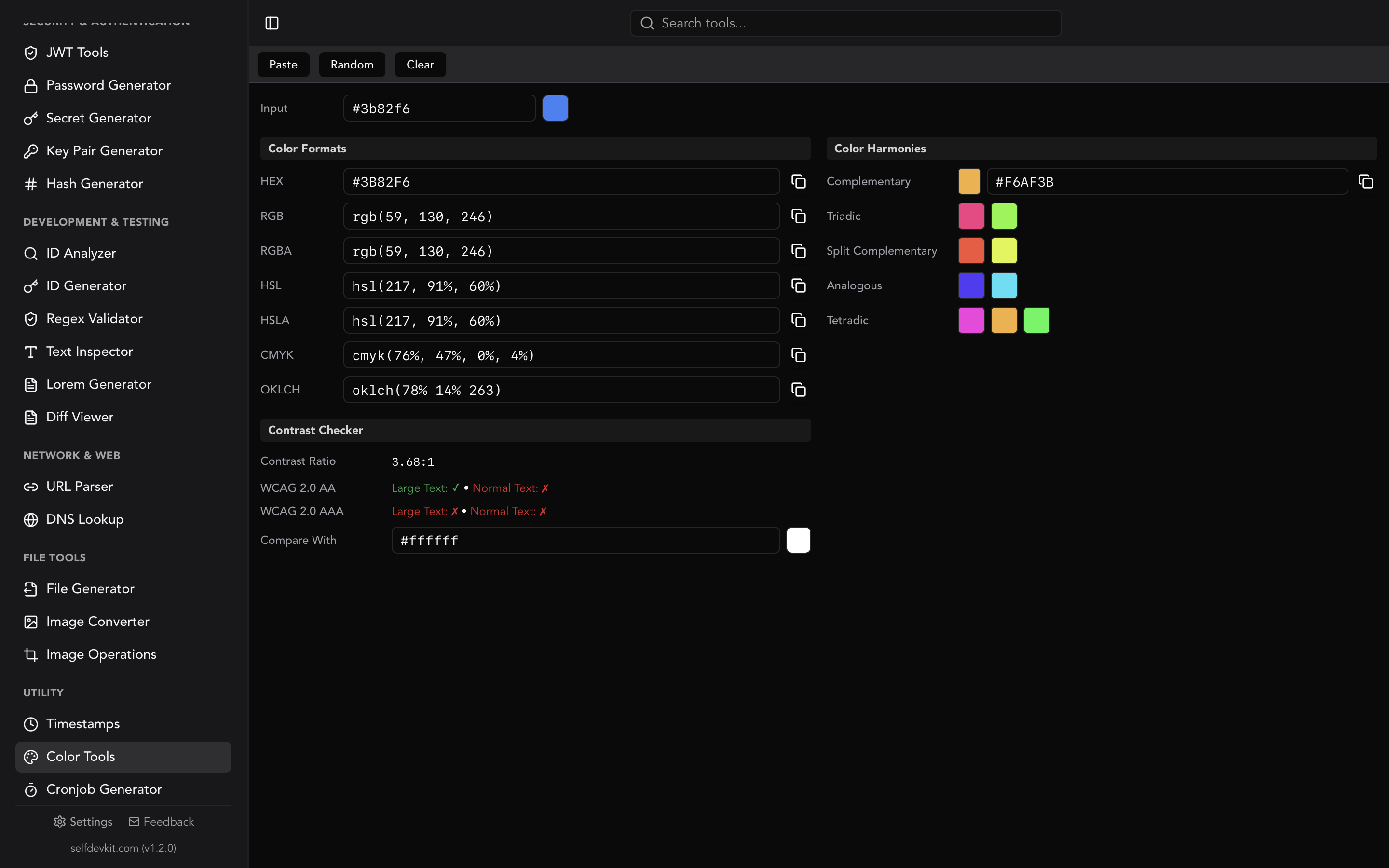Open Timestamps via its clock icon
The width and height of the screenshot is (1389, 868).
pos(30,724)
